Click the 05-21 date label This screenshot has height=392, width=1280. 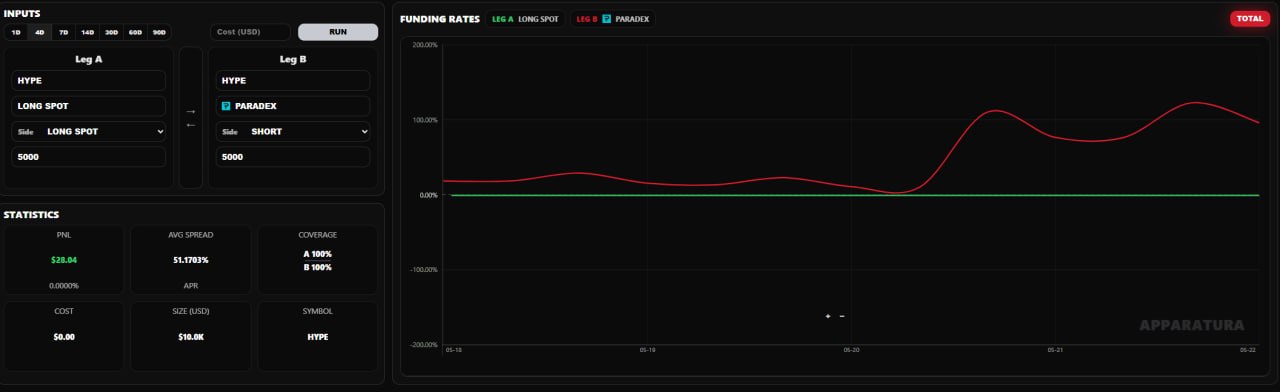click(1054, 351)
